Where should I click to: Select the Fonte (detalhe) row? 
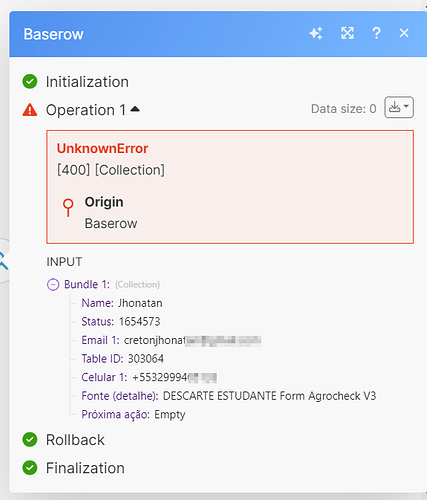coord(229,396)
